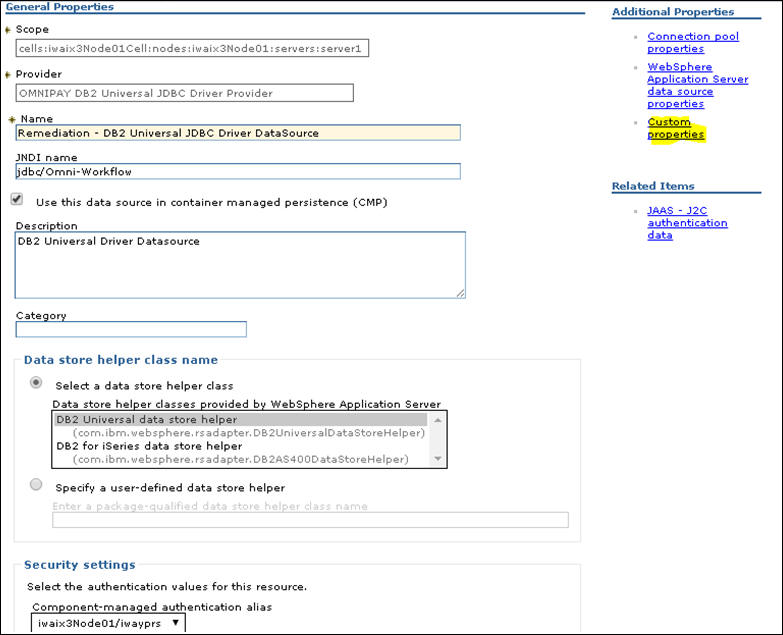Click the required marker beside Scope
Viewport: 783px width, 635px height.
pyautogui.click(x=7, y=30)
